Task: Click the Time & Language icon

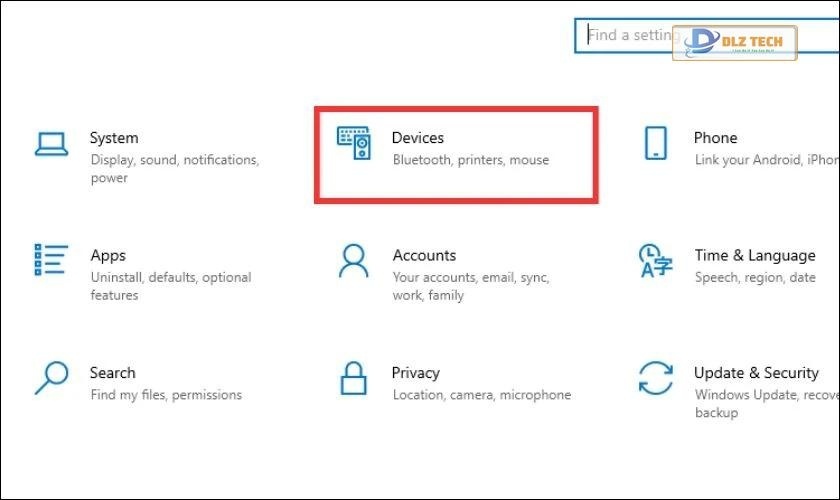Action: tap(655, 261)
